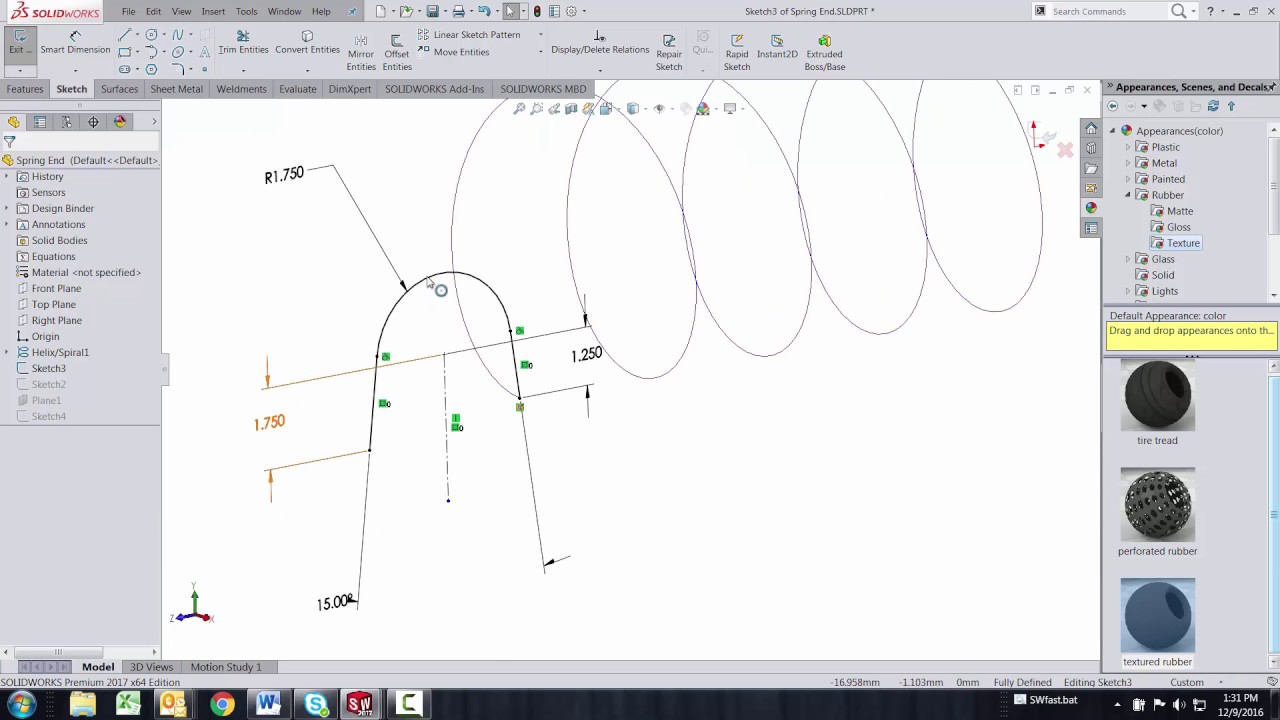
Task: Click the refresh icon in Appearances panel
Action: point(1213,106)
